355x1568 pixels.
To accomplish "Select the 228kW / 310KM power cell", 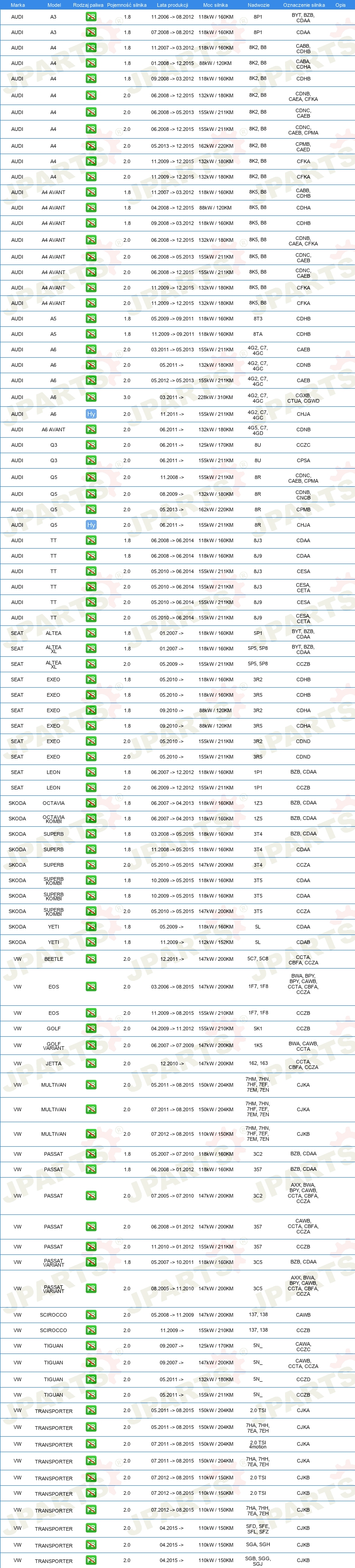I will click(216, 398).
